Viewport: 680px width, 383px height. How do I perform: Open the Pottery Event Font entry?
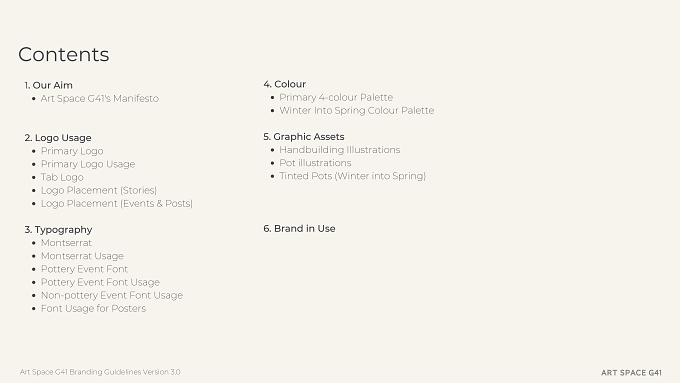pyautogui.click(x=85, y=269)
